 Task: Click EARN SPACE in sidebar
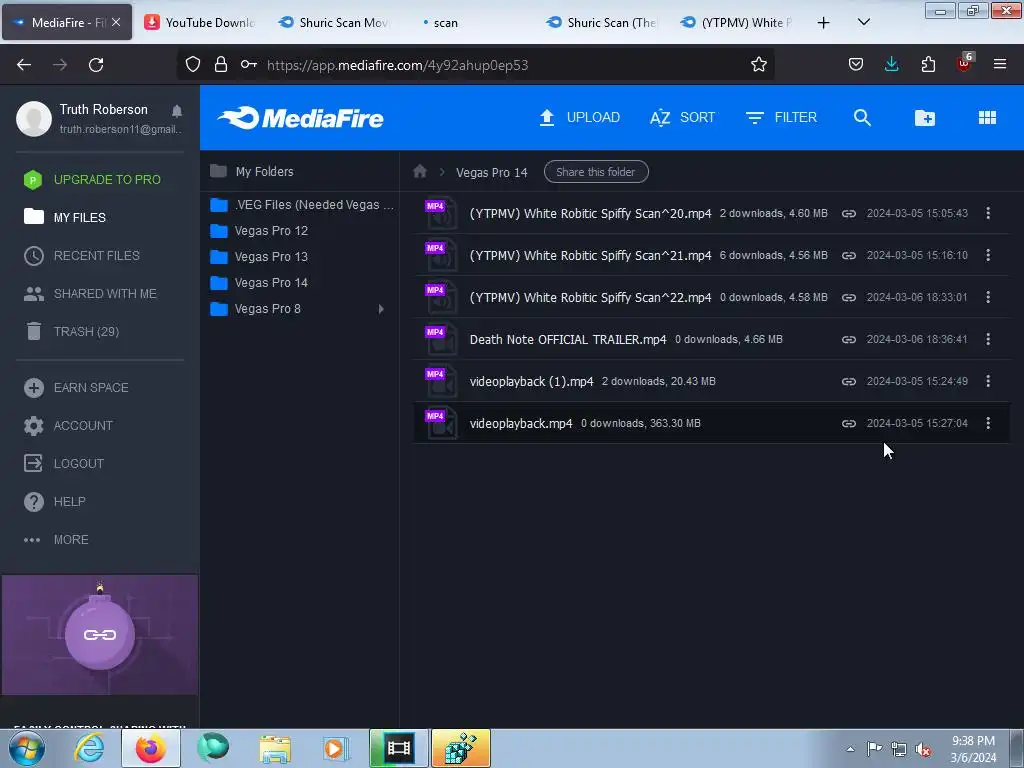click(x=76, y=388)
